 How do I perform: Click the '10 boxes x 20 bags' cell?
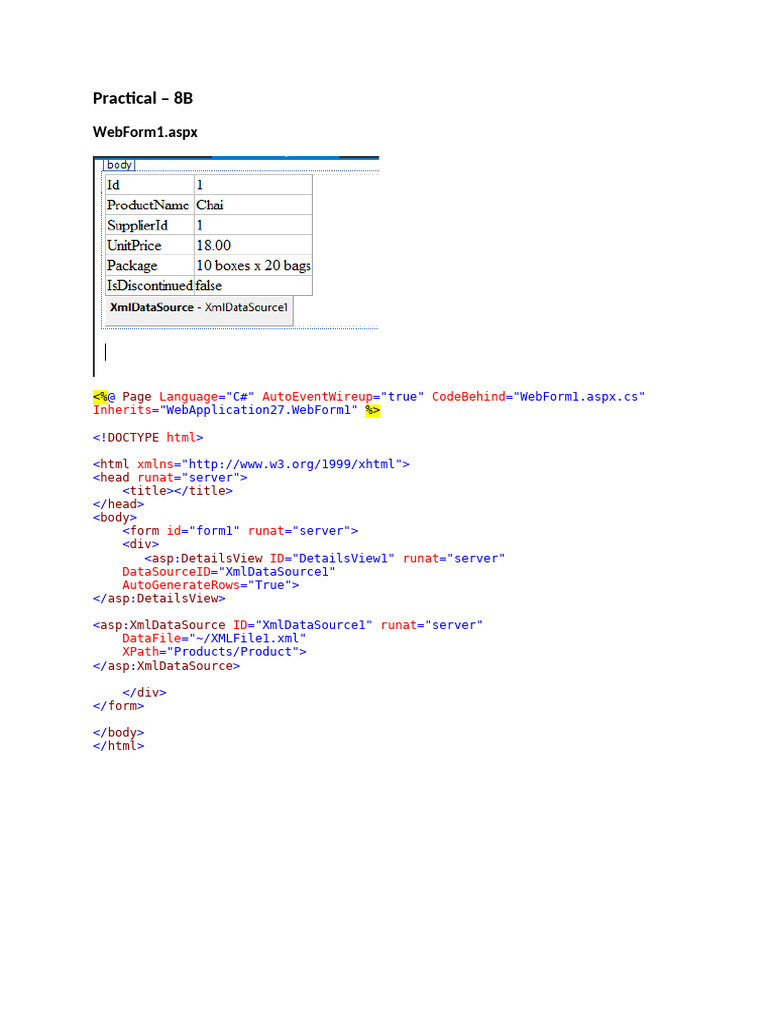(253, 266)
